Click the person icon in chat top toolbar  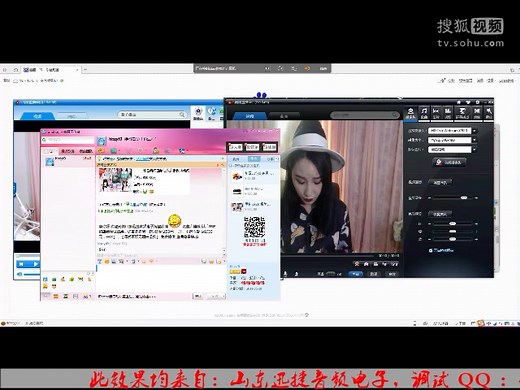coord(156,151)
